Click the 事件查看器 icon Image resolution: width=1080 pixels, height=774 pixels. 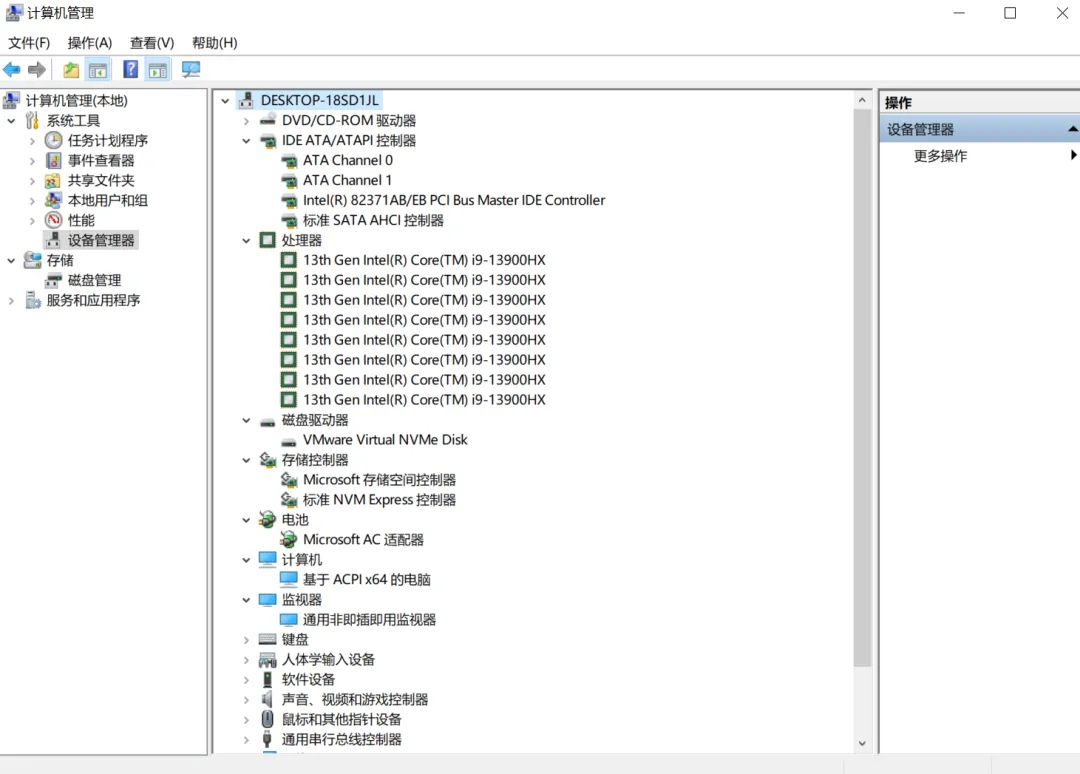54,160
